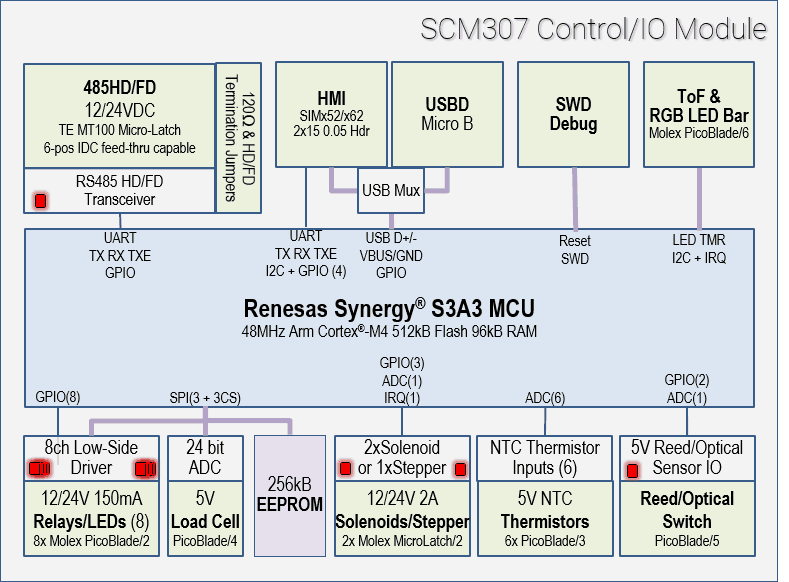Select the Reed/Optical Switch PicoBlade/5 block
This screenshot has height=582, width=789.
click(x=687, y=519)
